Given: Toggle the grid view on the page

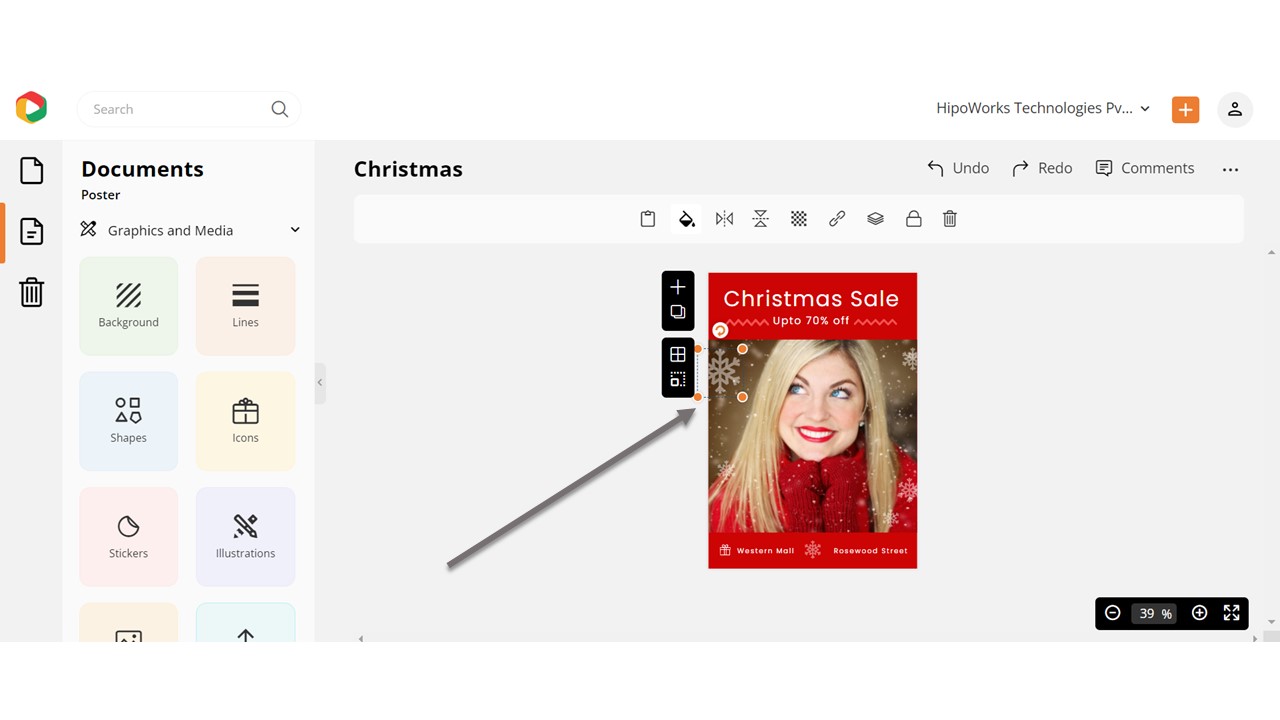Looking at the screenshot, I should click(678, 353).
